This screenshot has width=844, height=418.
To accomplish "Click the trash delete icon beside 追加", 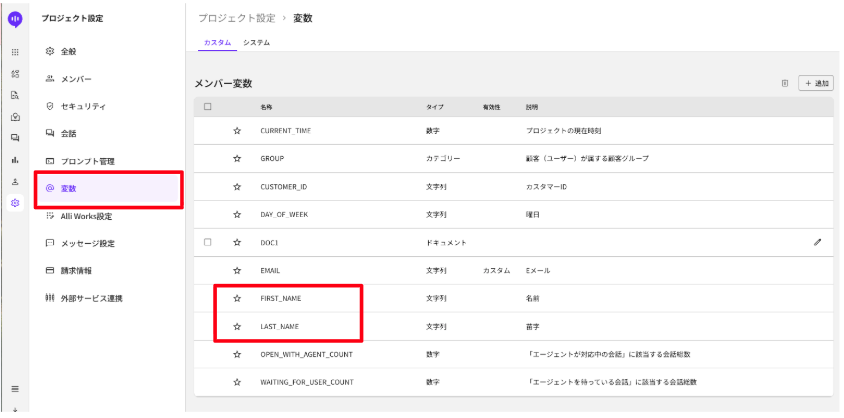I will (785, 83).
